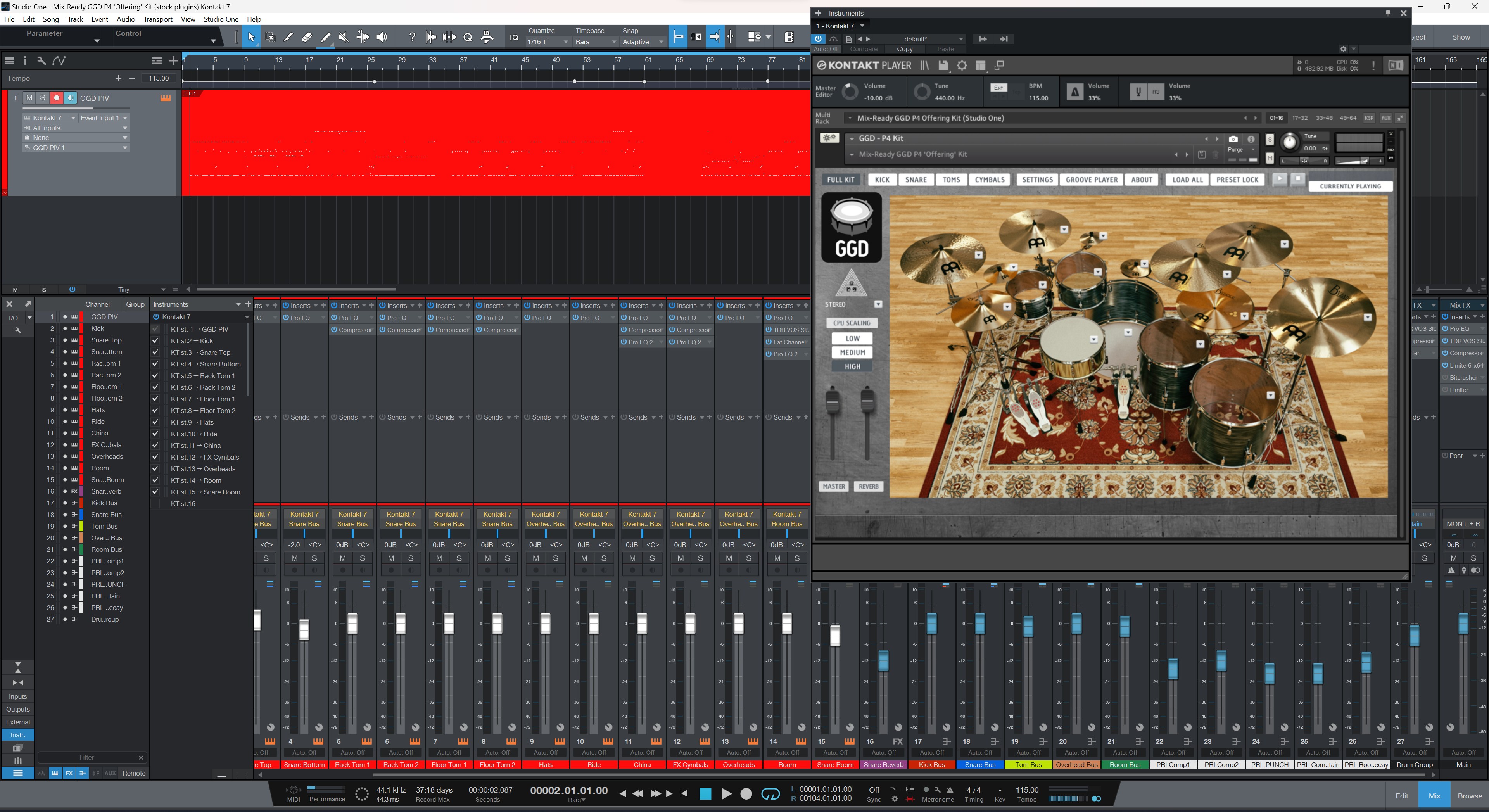Mute the GGD PIV track
1489x812 pixels.
coord(29,98)
